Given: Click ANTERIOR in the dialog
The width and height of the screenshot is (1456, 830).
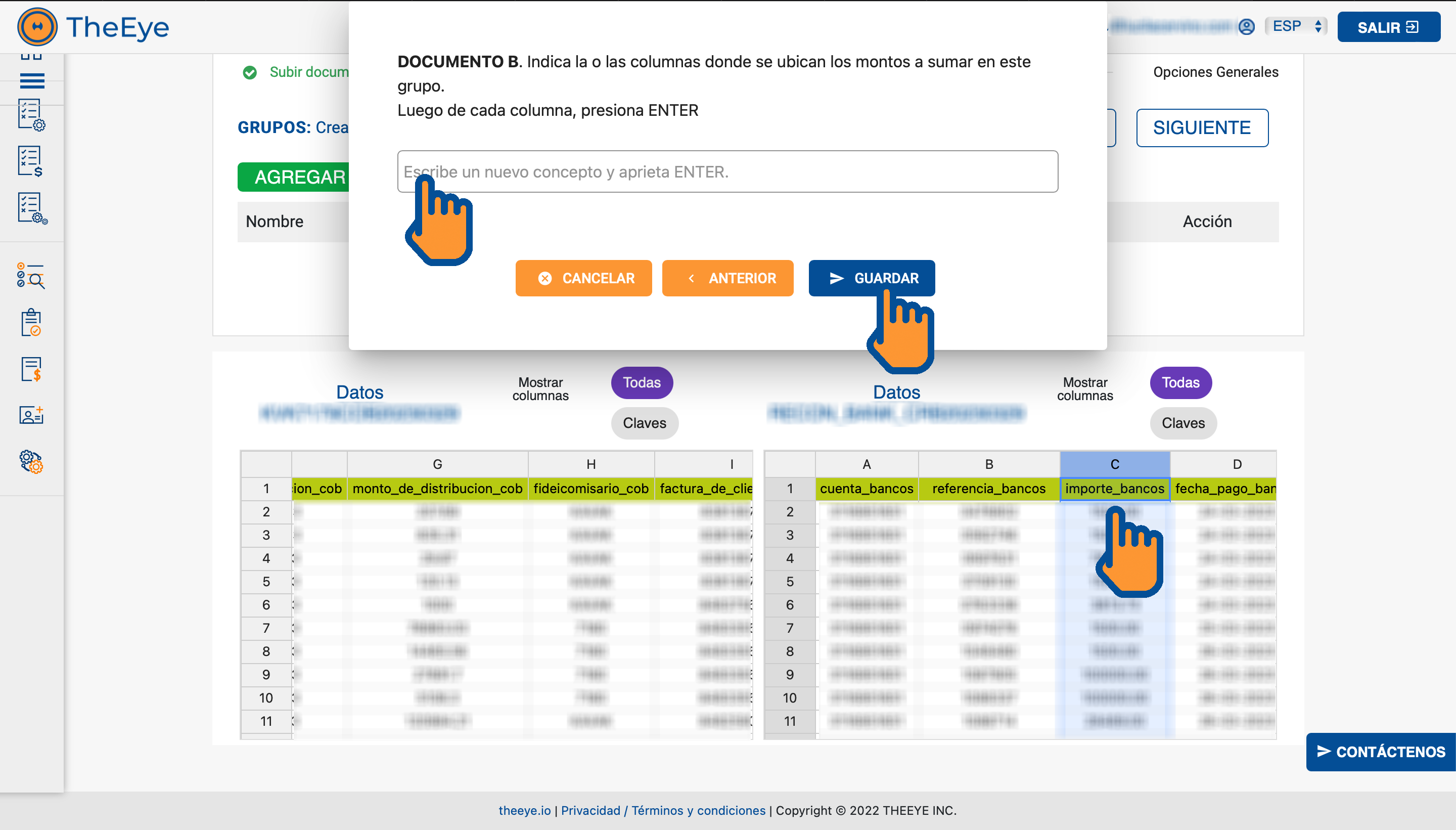Looking at the screenshot, I should [x=727, y=278].
